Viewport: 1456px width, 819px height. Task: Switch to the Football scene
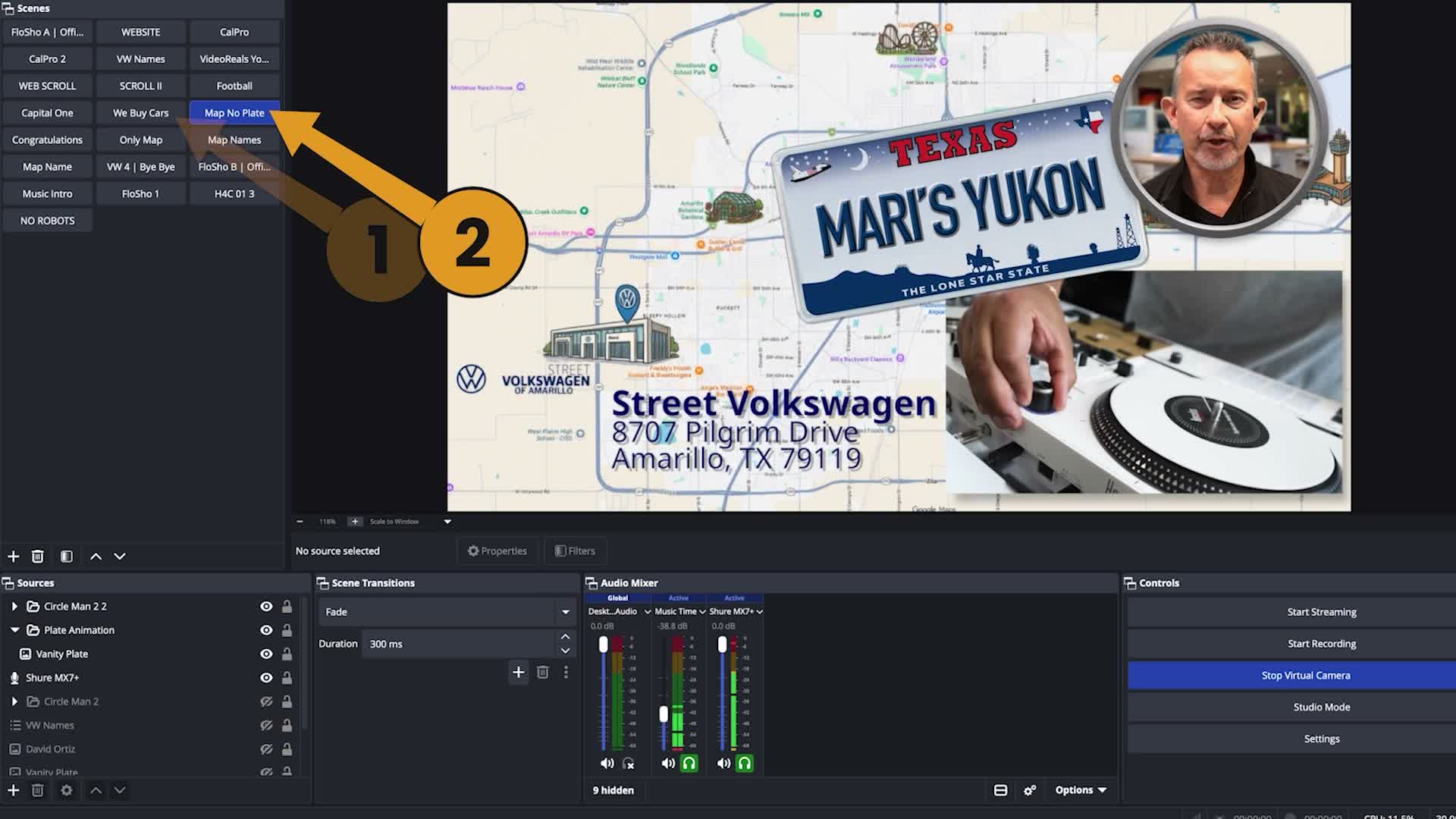[x=234, y=86]
